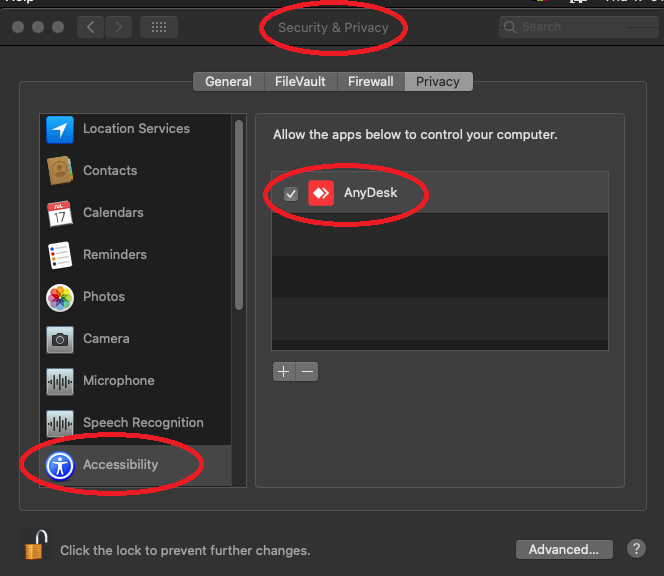
Task: Go forward with the right chevron
Action: tap(118, 27)
